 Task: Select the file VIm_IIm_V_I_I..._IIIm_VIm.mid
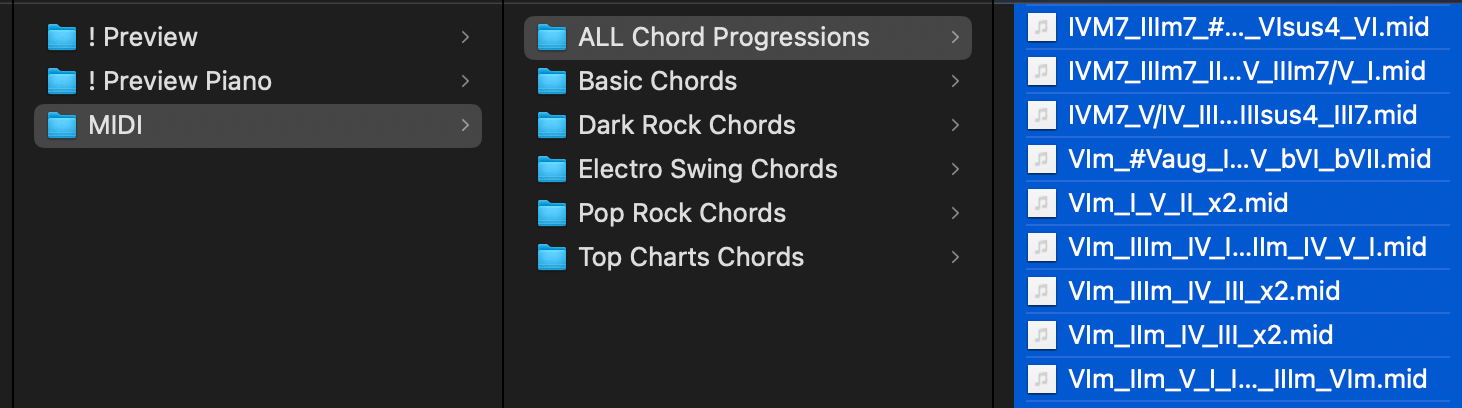point(1247,380)
